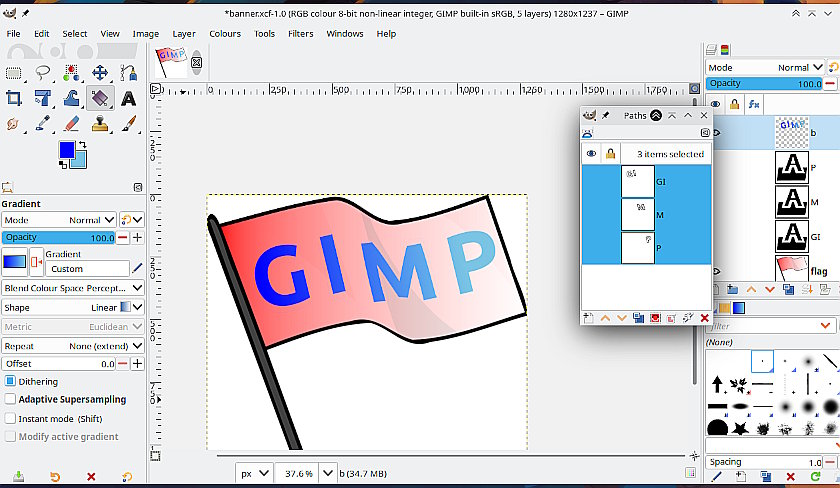
Task: Open the Filters menu
Action: click(x=300, y=33)
